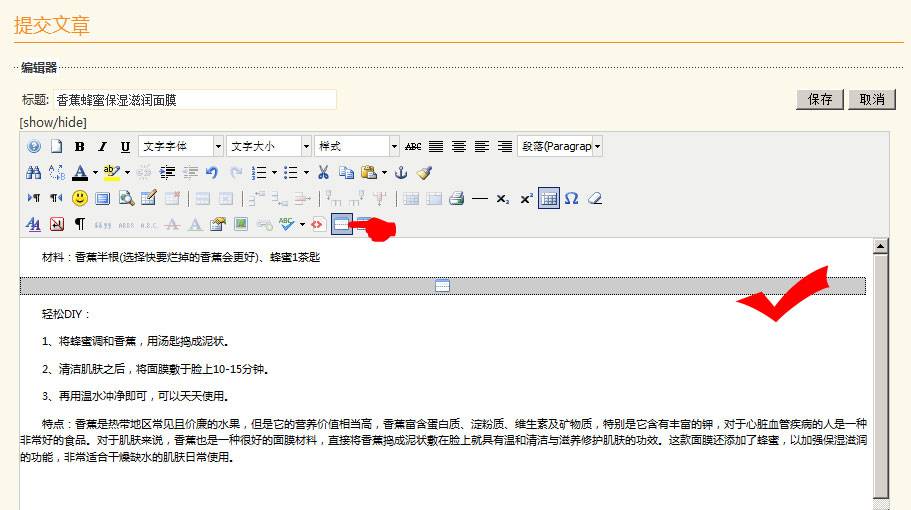Toggle superscript formatting
The width and height of the screenshot is (911, 510).
coord(526,199)
